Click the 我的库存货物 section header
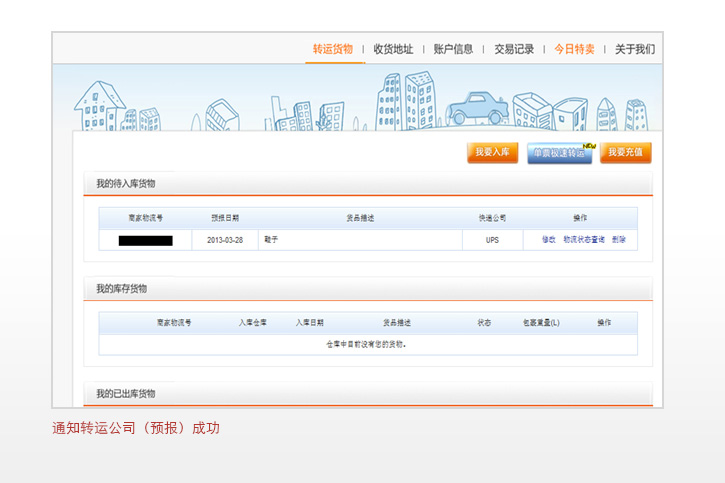 pos(122,289)
